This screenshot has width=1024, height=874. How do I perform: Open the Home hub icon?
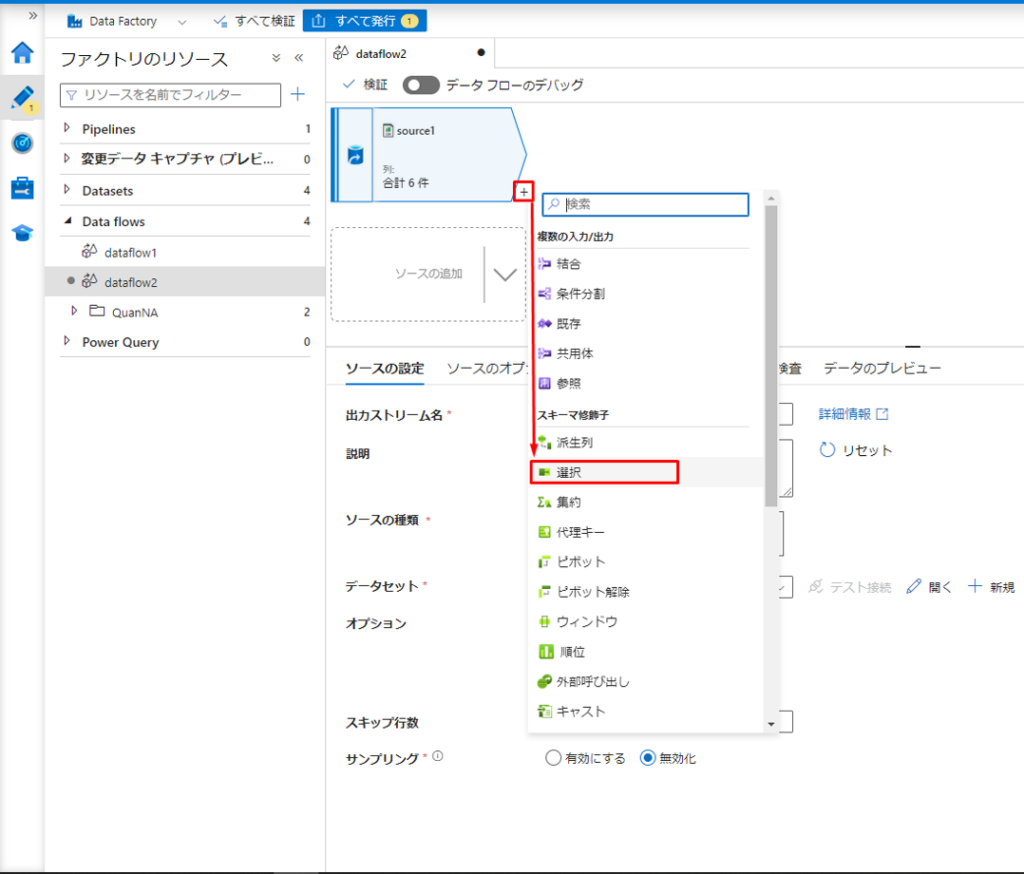(22, 53)
